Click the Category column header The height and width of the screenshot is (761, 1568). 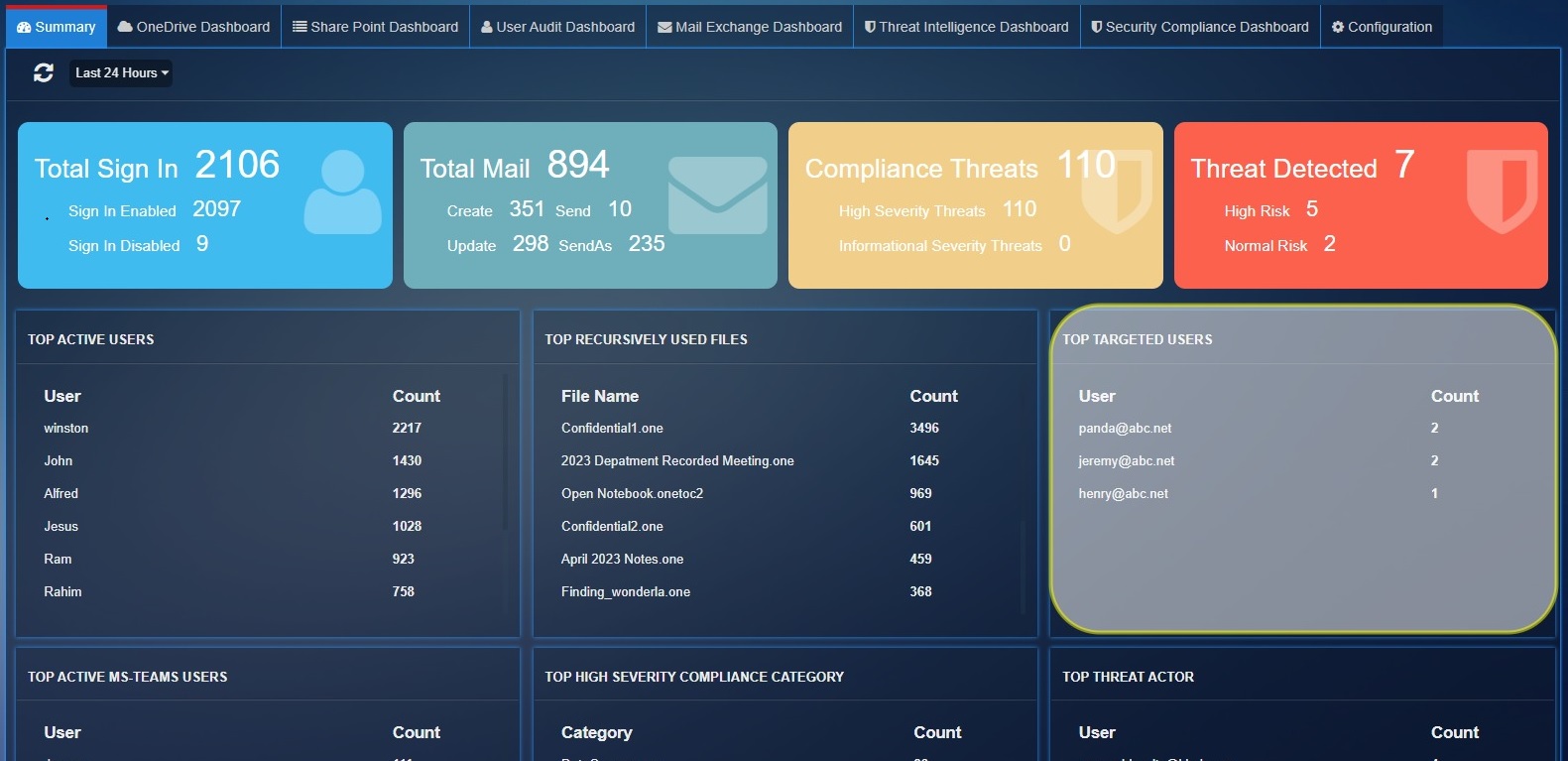point(597,733)
